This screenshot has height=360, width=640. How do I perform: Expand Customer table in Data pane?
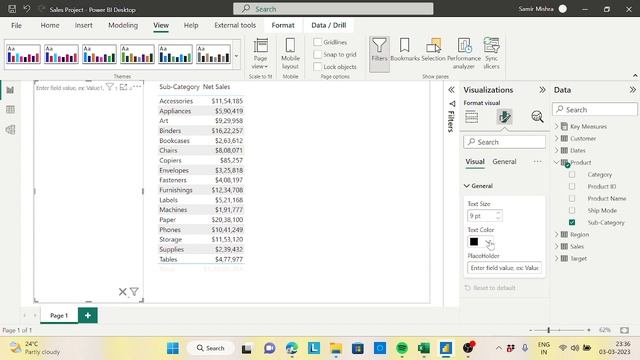pyautogui.click(x=557, y=138)
